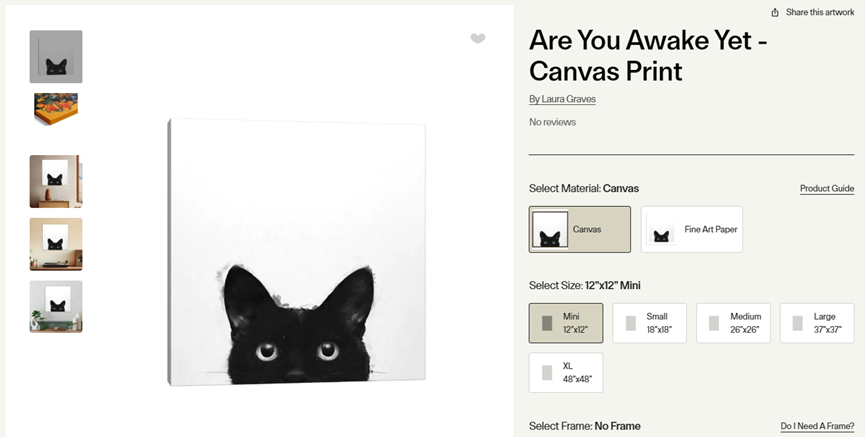View the fourth room mockup thumbnail
This screenshot has width=865, height=437.
[x=56, y=244]
